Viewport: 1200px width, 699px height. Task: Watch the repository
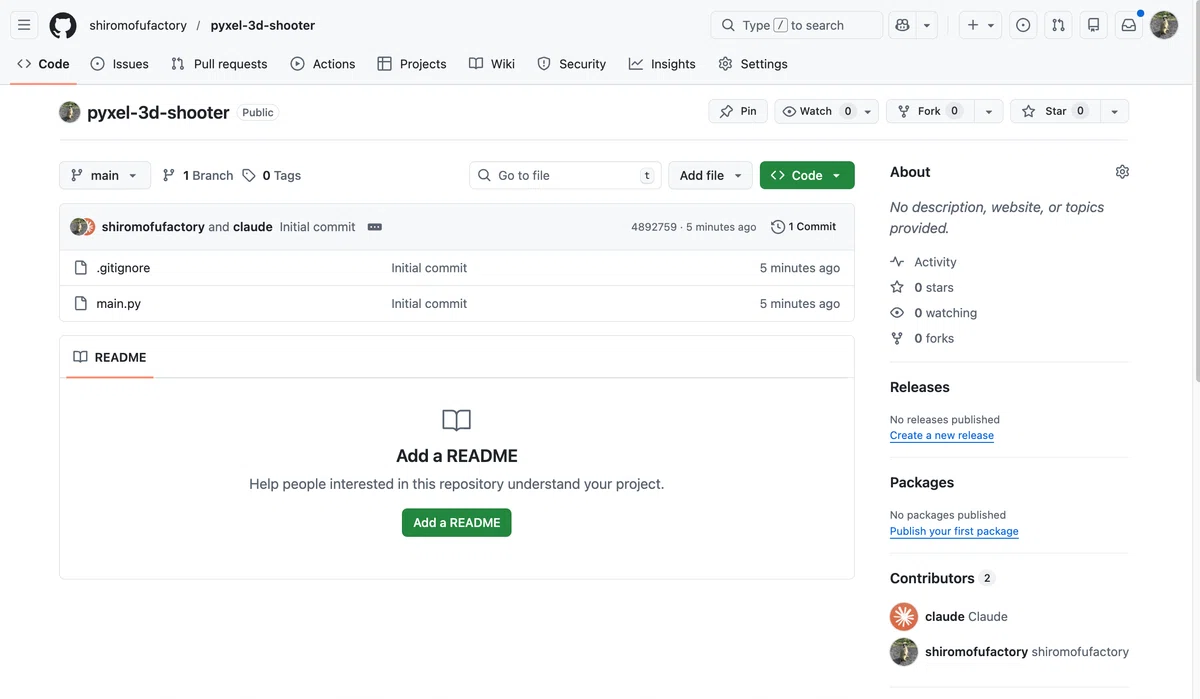click(x=817, y=111)
